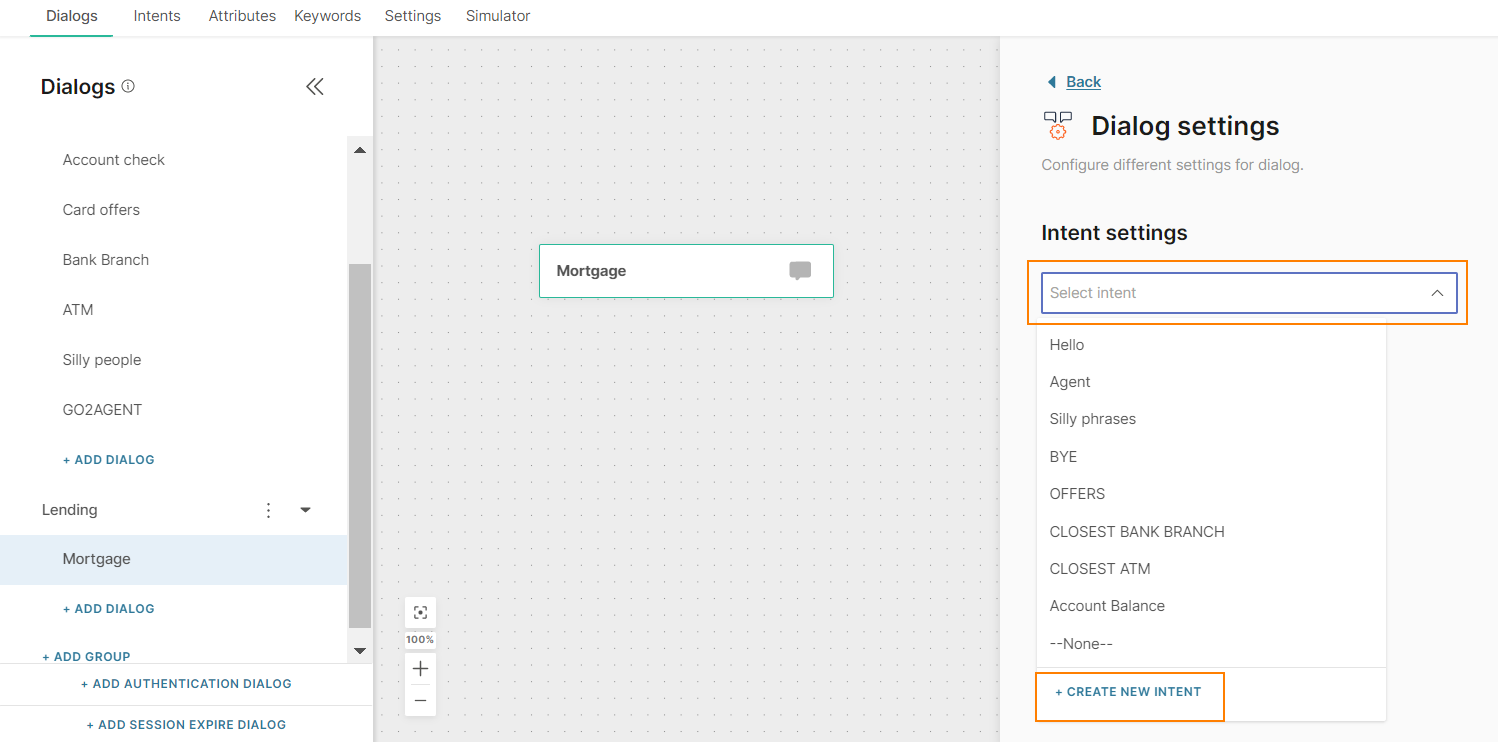The width and height of the screenshot is (1498, 742).
Task: Go back using the Back link
Action: 1083,82
